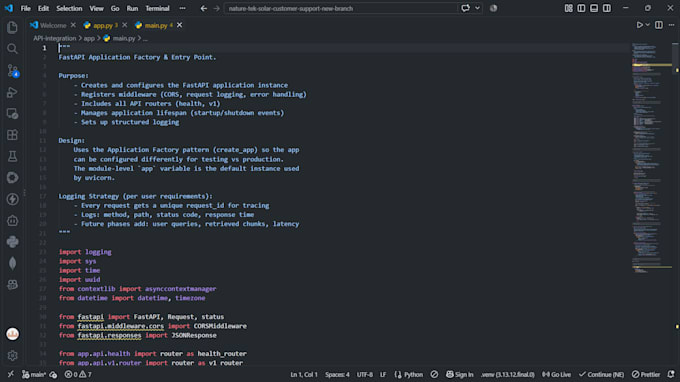Click errors and warnings count in status bar
Screen dimensions: 680x382
[78, 374]
